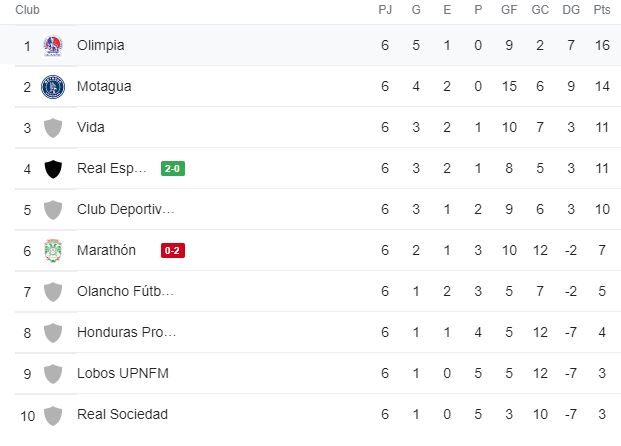This screenshot has height=446, width=621.
Task: Click the black shield next to Real España
Action: pos(53,169)
